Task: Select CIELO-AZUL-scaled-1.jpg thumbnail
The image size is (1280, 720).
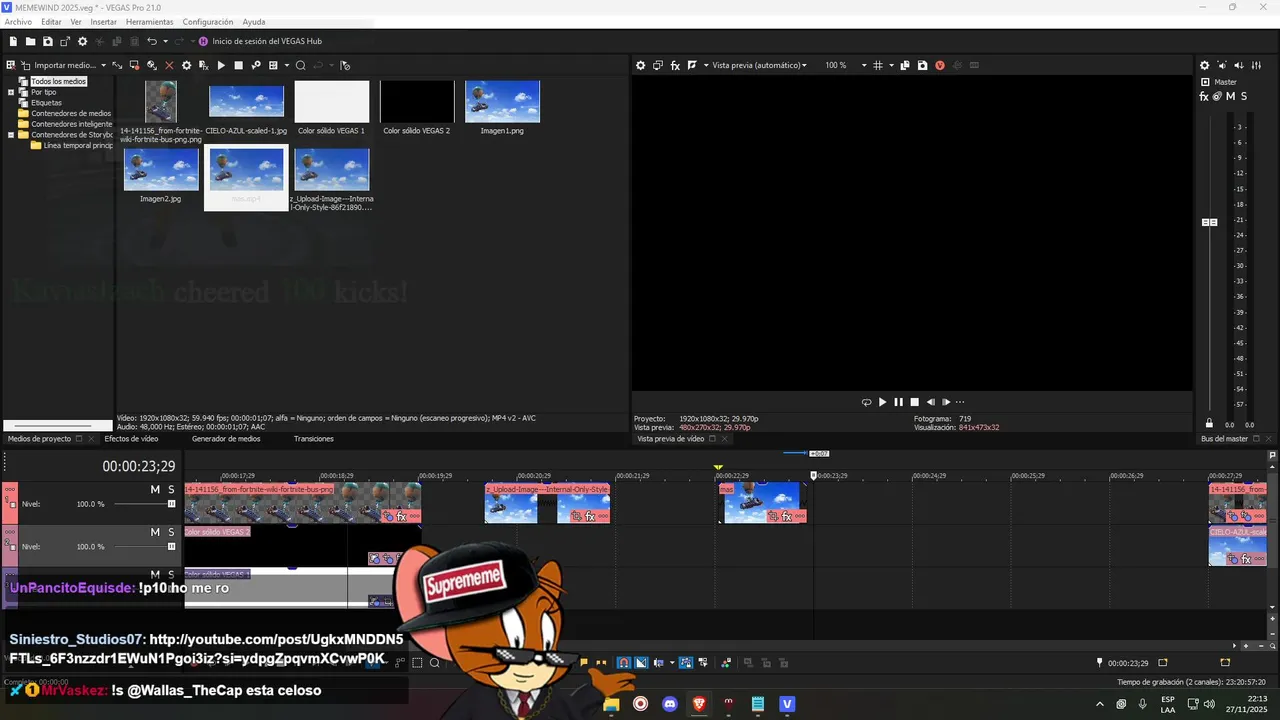Action: pyautogui.click(x=246, y=102)
